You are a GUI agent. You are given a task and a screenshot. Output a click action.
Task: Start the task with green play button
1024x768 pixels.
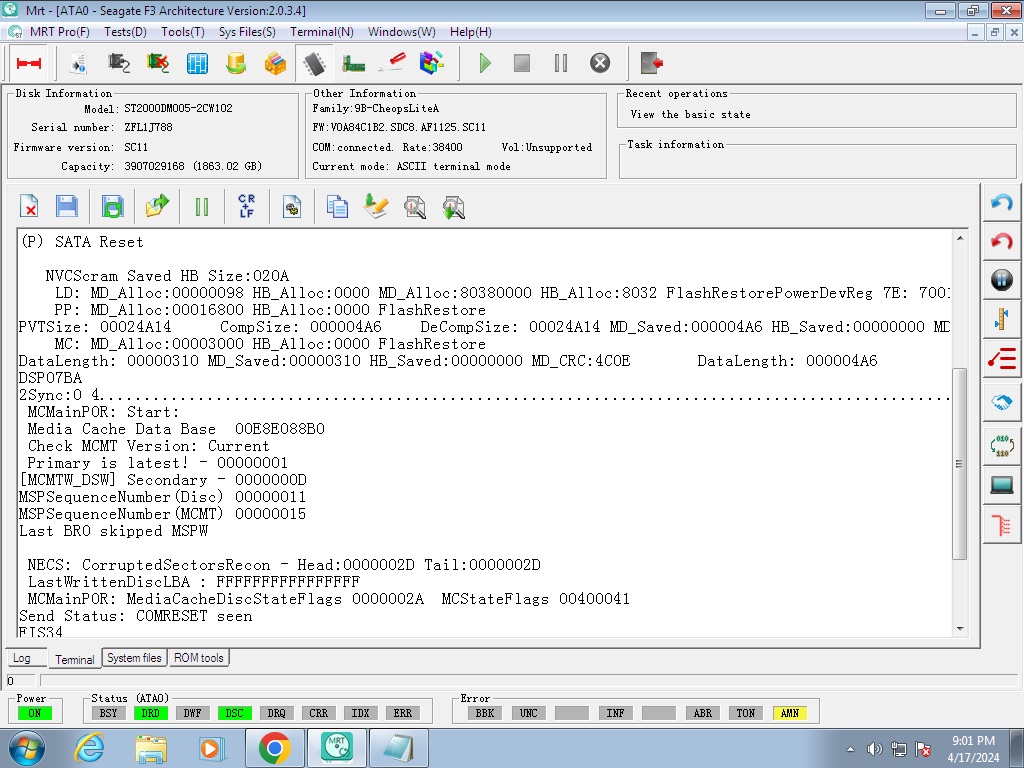(x=485, y=63)
